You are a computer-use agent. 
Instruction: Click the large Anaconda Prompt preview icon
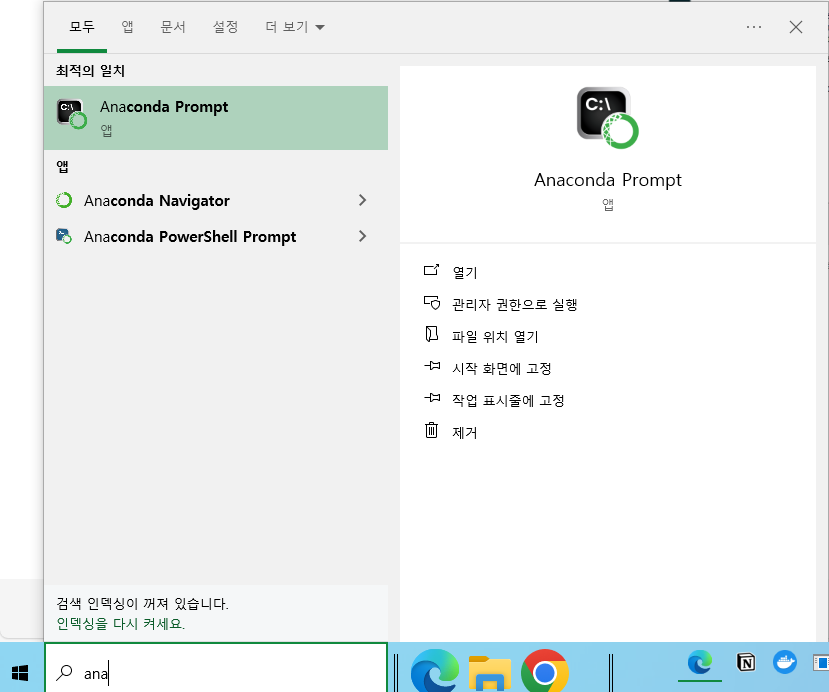(607, 117)
